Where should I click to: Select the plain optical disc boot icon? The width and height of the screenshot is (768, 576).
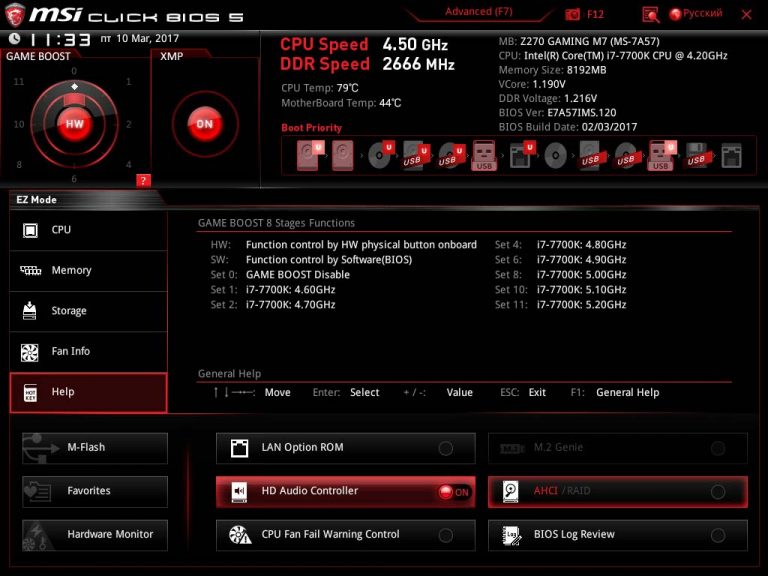pos(555,156)
